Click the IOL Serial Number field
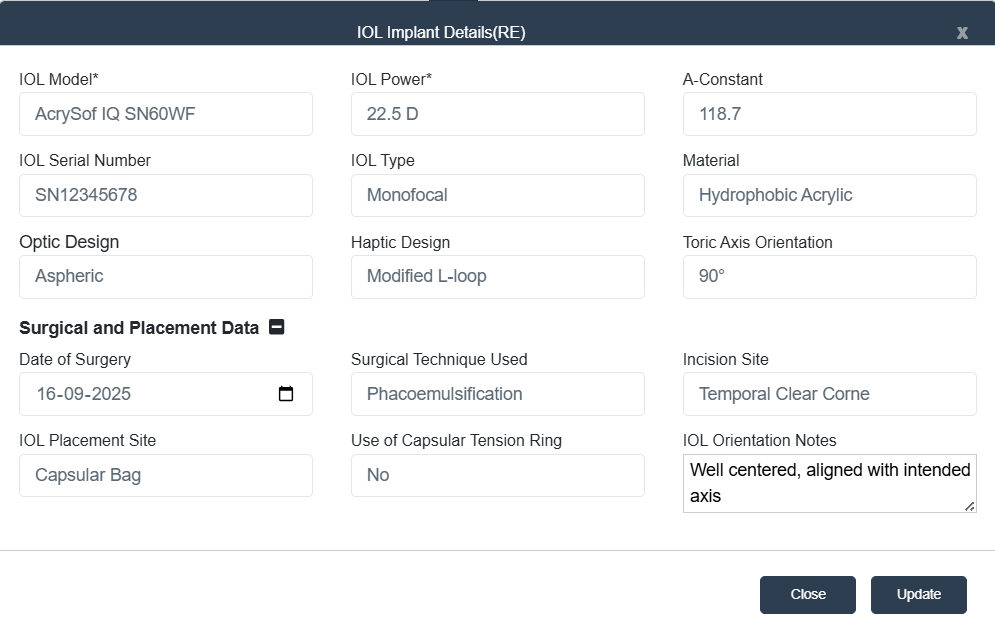 point(166,195)
